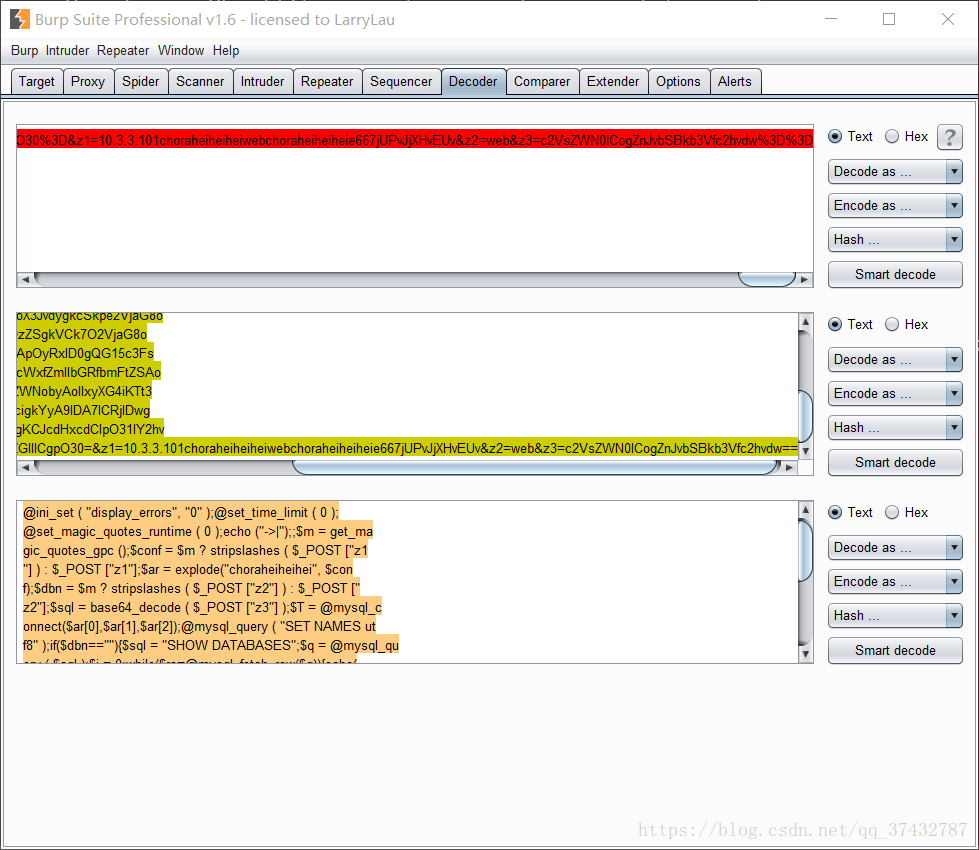Click down arrow of third panel vertical scrollbar
This screenshot has width=979, height=850.
click(x=805, y=654)
